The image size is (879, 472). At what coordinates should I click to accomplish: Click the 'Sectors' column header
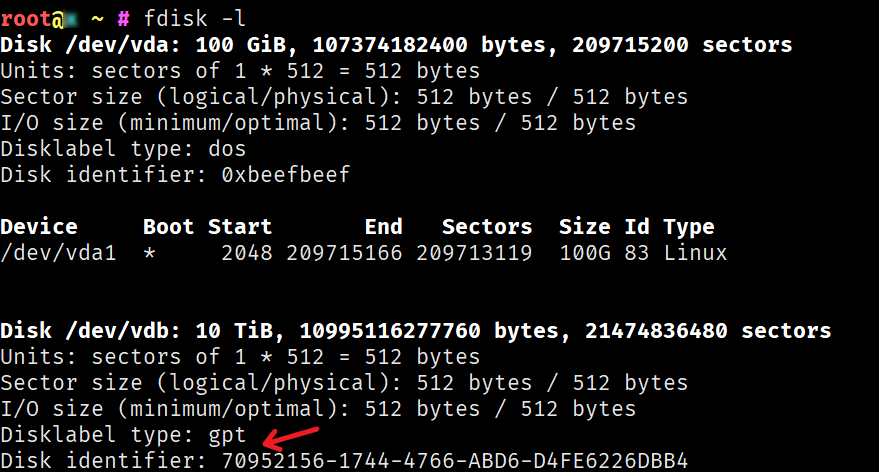pos(487,226)
